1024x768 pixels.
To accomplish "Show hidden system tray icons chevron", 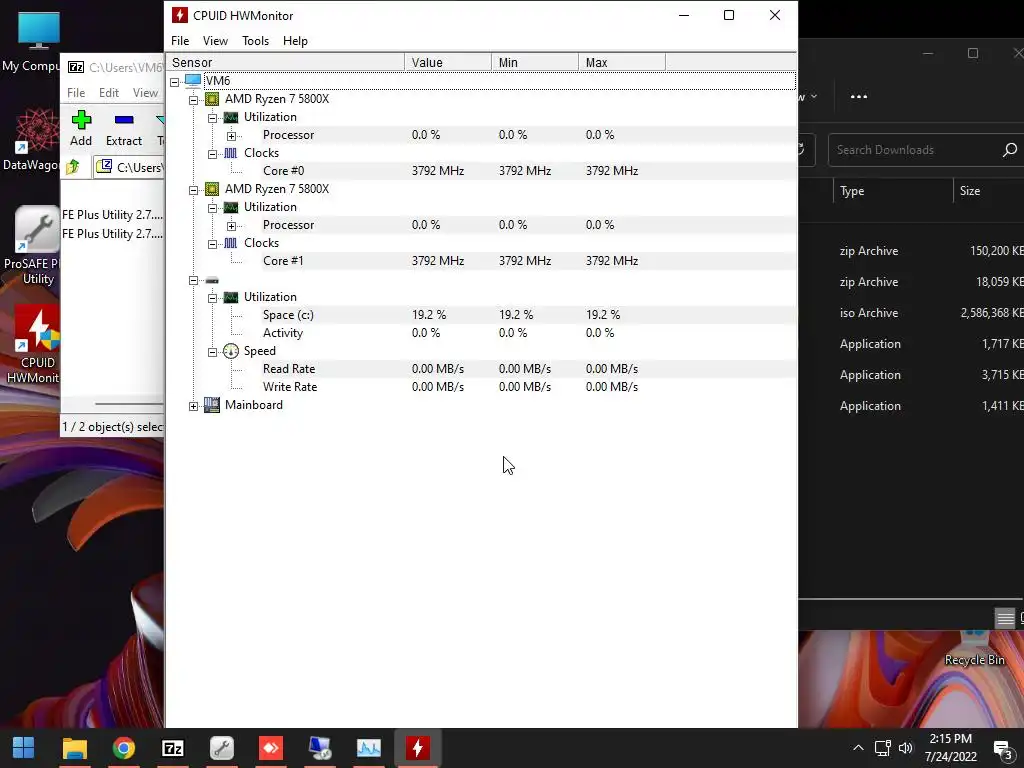I will [858, 748].
